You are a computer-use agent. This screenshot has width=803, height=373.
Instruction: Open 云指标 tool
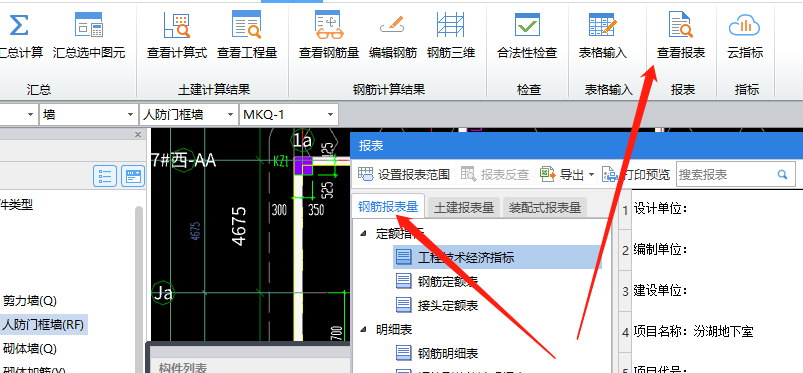point(745,35)
